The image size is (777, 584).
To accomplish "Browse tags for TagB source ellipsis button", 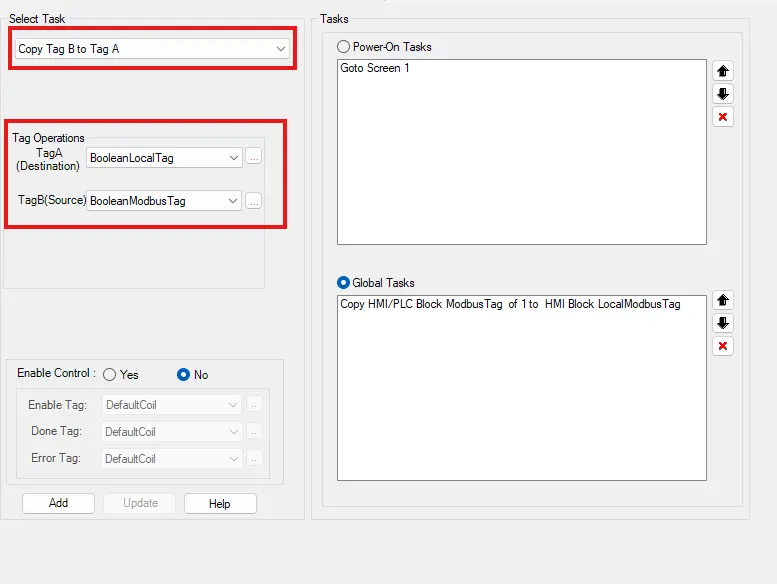I will pos(254,201).
